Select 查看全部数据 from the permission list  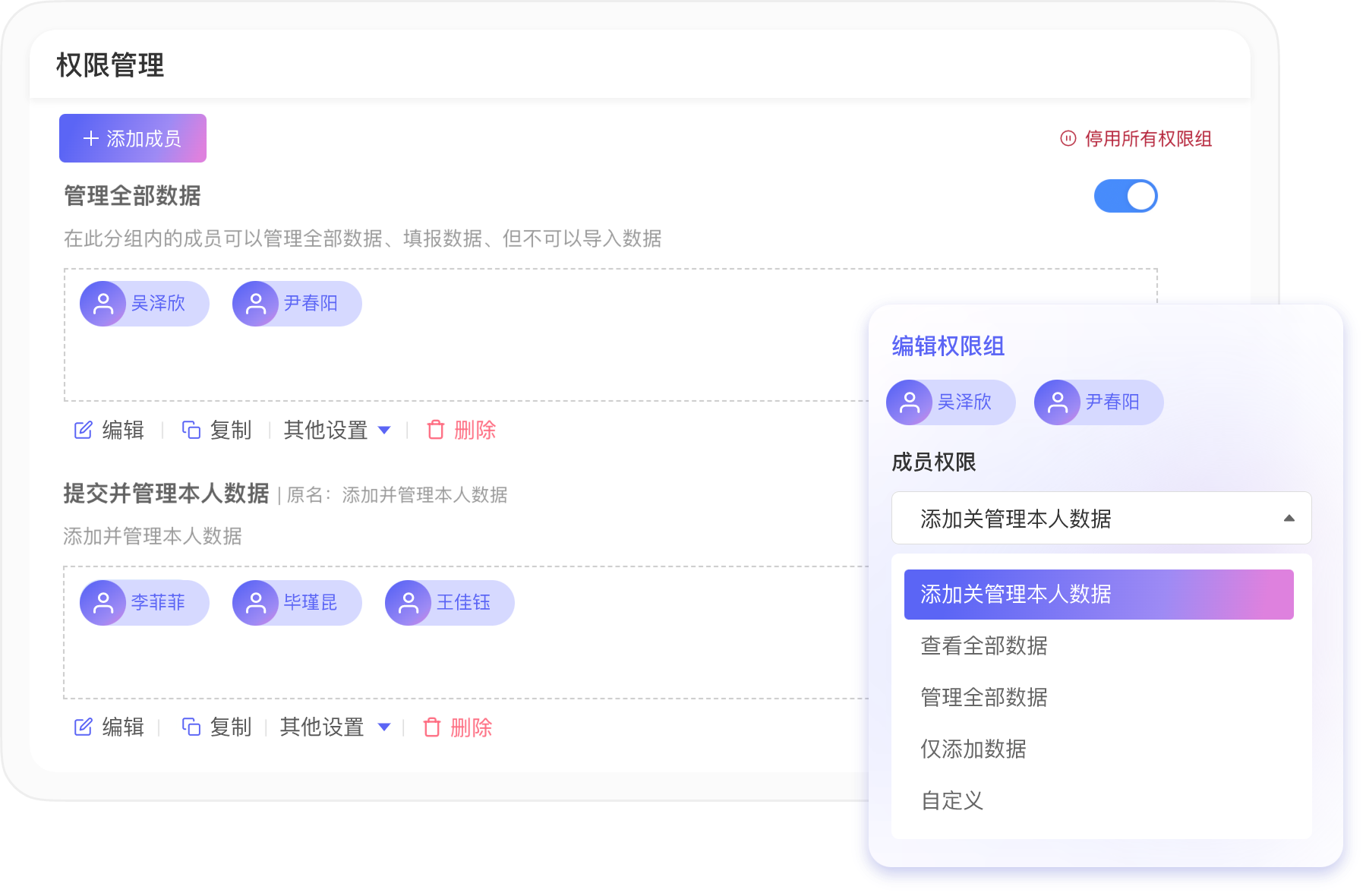click(x=984, y=645)
